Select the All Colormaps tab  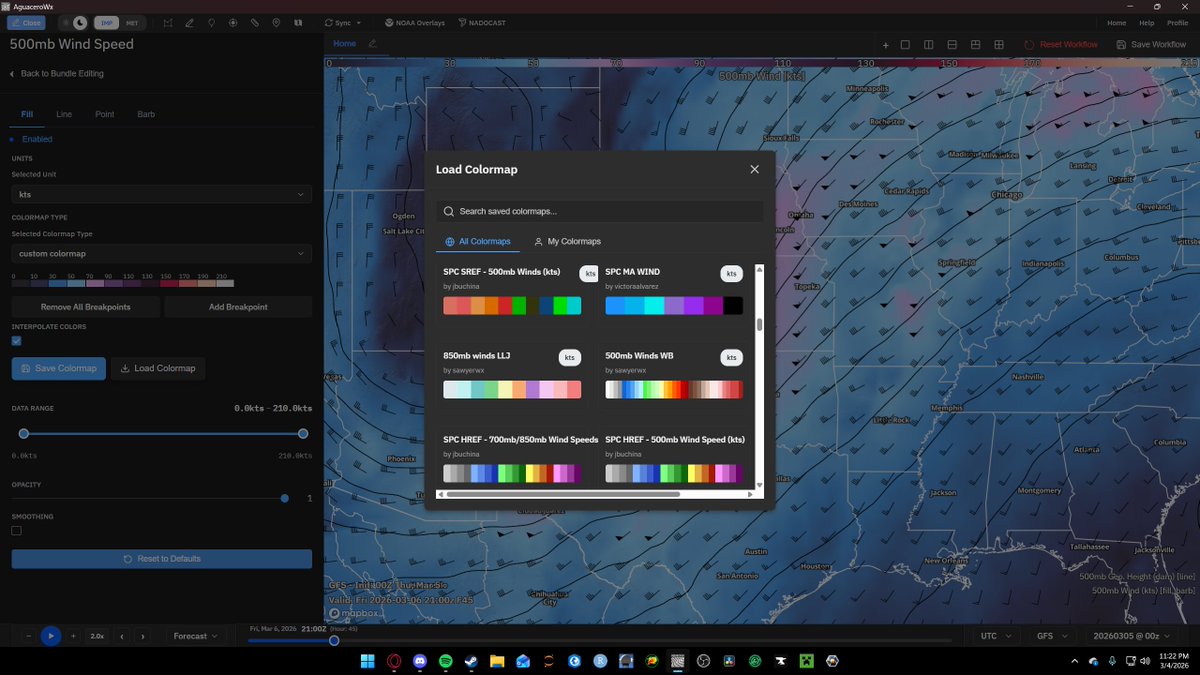pyautogui.click(x=478, y=241)
